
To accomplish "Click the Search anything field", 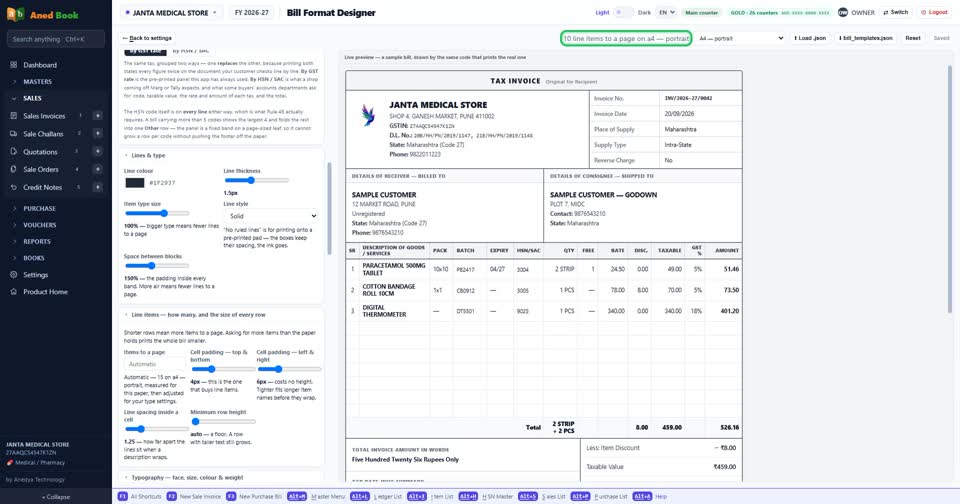I will pos(56,39).
